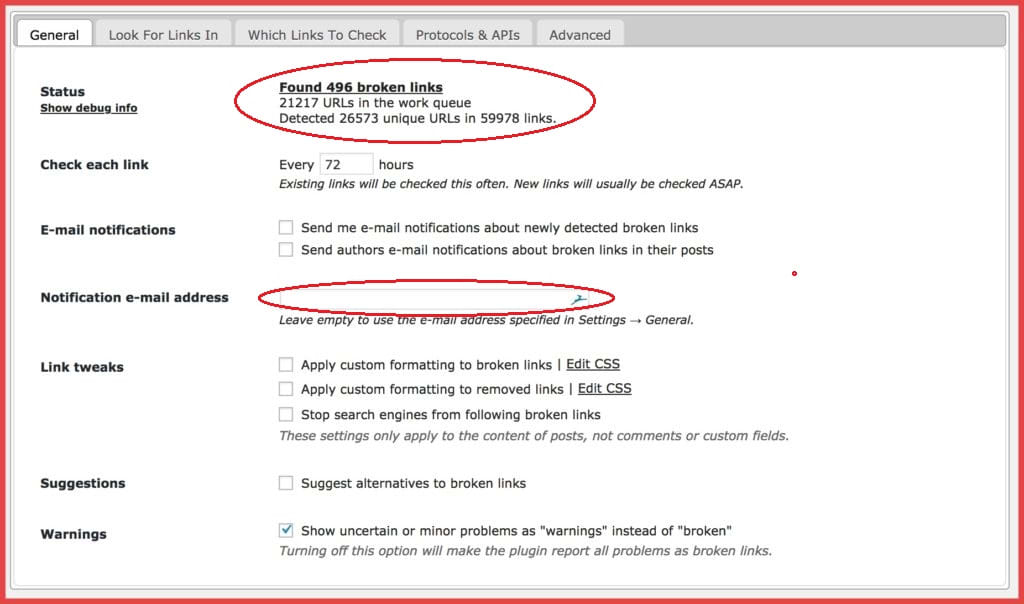
Task: Click the 'Suggestions' label
Action: (x=82, y=483)
